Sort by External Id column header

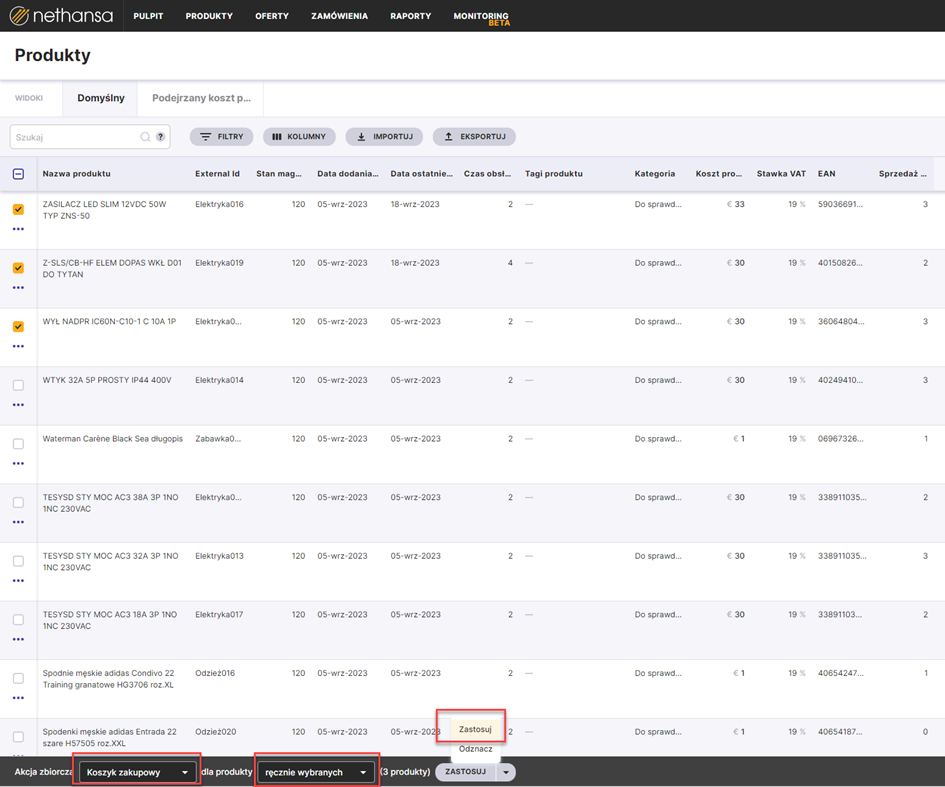[x=218, y=174]
